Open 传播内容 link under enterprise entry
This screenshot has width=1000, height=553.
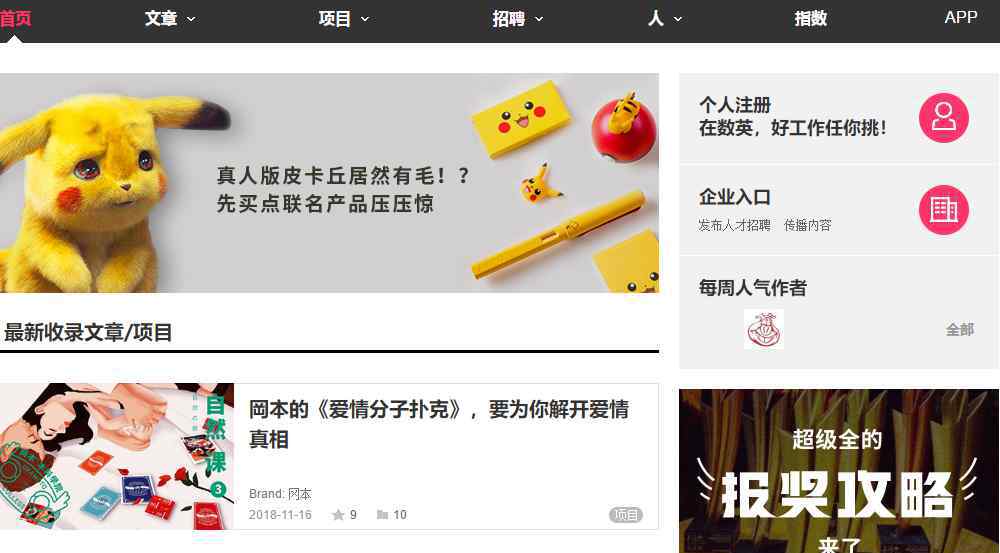pyautogui.click(x=807, y=225)
